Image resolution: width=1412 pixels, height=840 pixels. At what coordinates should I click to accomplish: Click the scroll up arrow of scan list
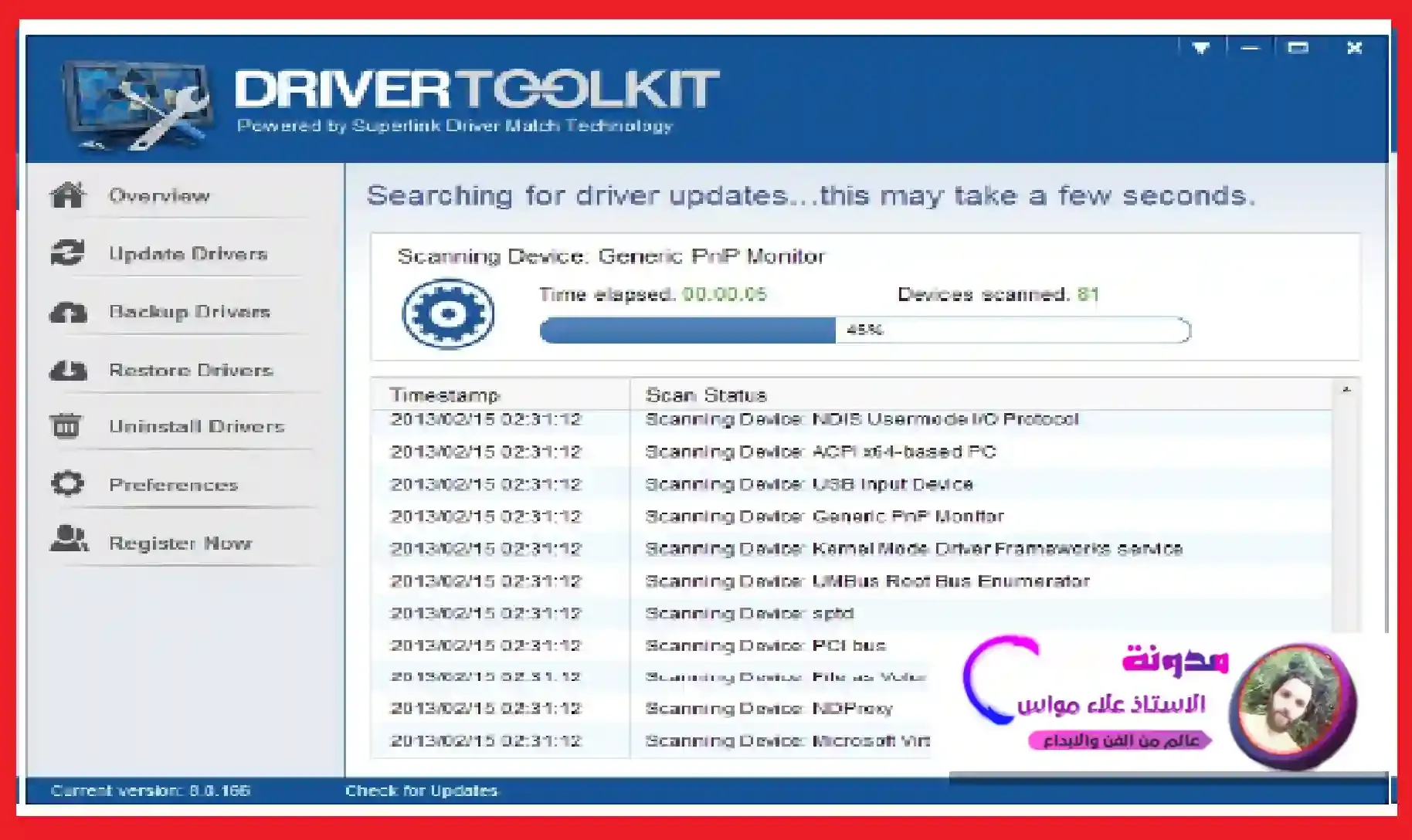1346,390
